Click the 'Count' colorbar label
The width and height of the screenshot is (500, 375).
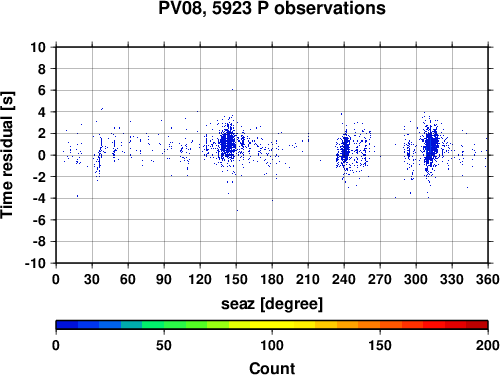click(272, 368)
